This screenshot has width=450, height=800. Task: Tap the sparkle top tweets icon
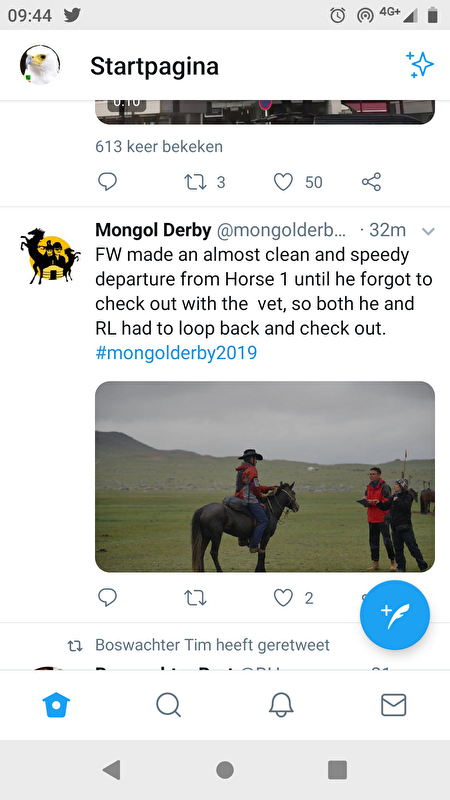[x=419, y=65]
